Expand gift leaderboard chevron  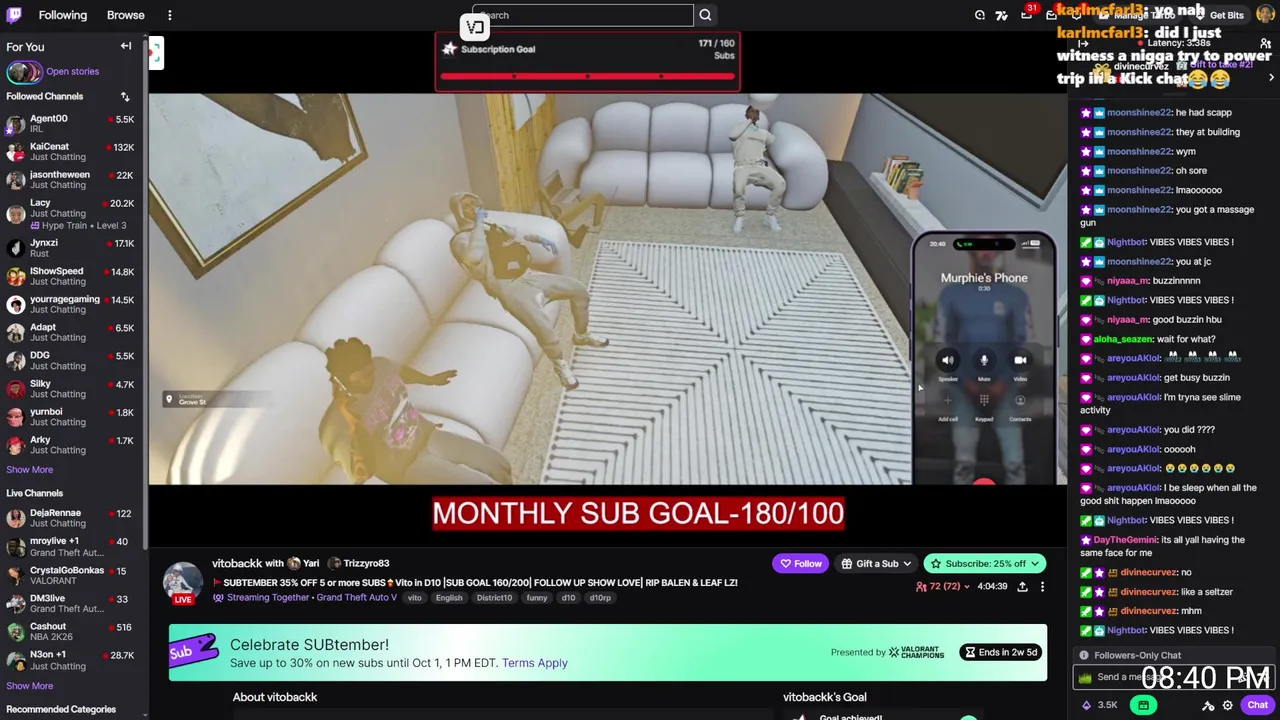tap(1271, 78)
